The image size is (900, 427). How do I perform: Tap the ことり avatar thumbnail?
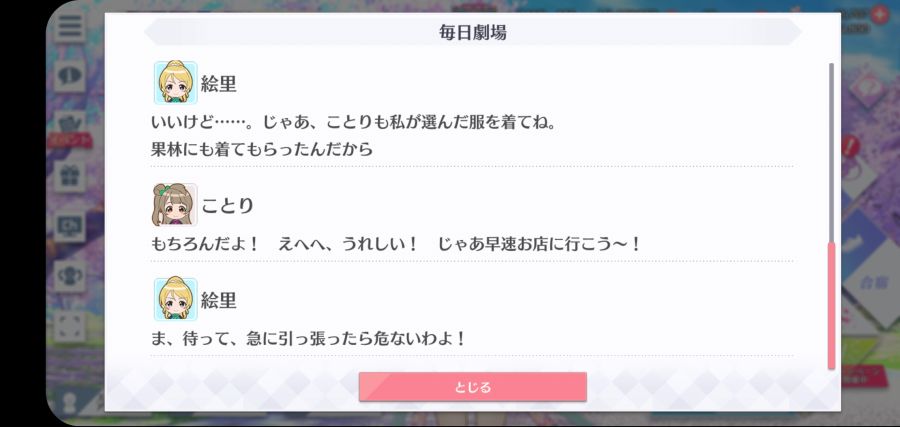point(174,205)
